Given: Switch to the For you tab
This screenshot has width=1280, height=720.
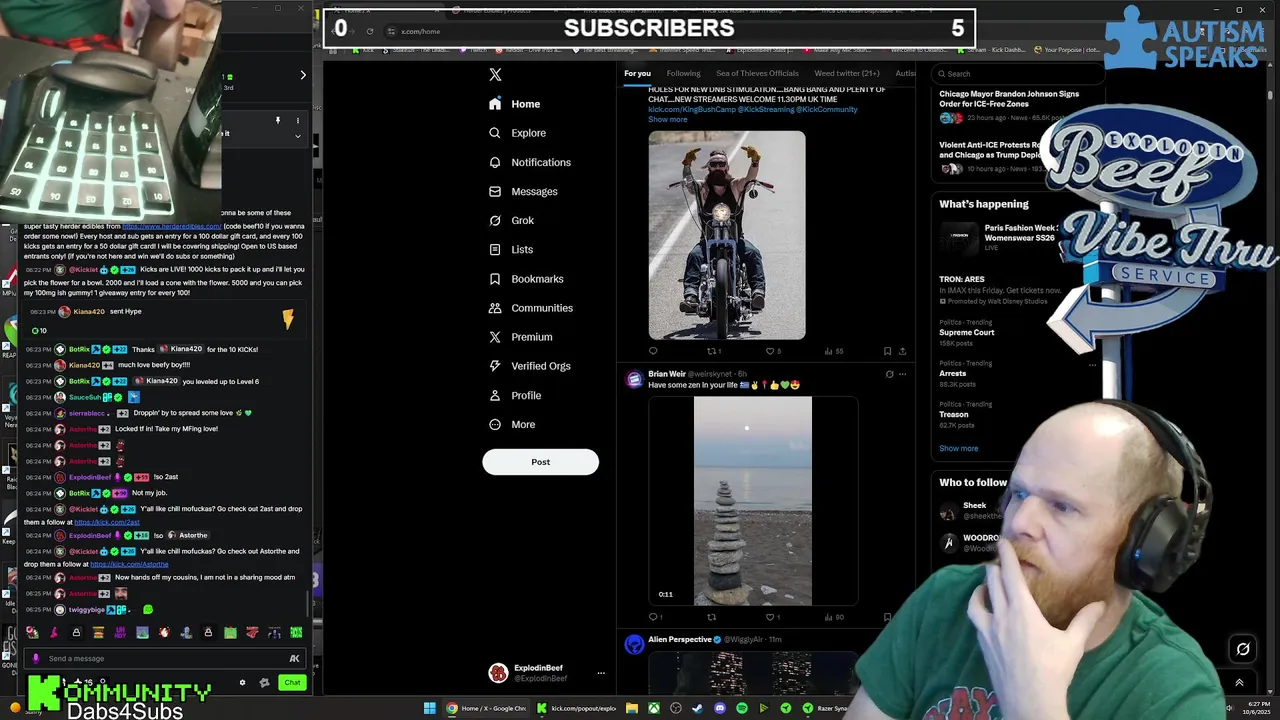Looking at the screenshot, I should click(x=637, y=73).
